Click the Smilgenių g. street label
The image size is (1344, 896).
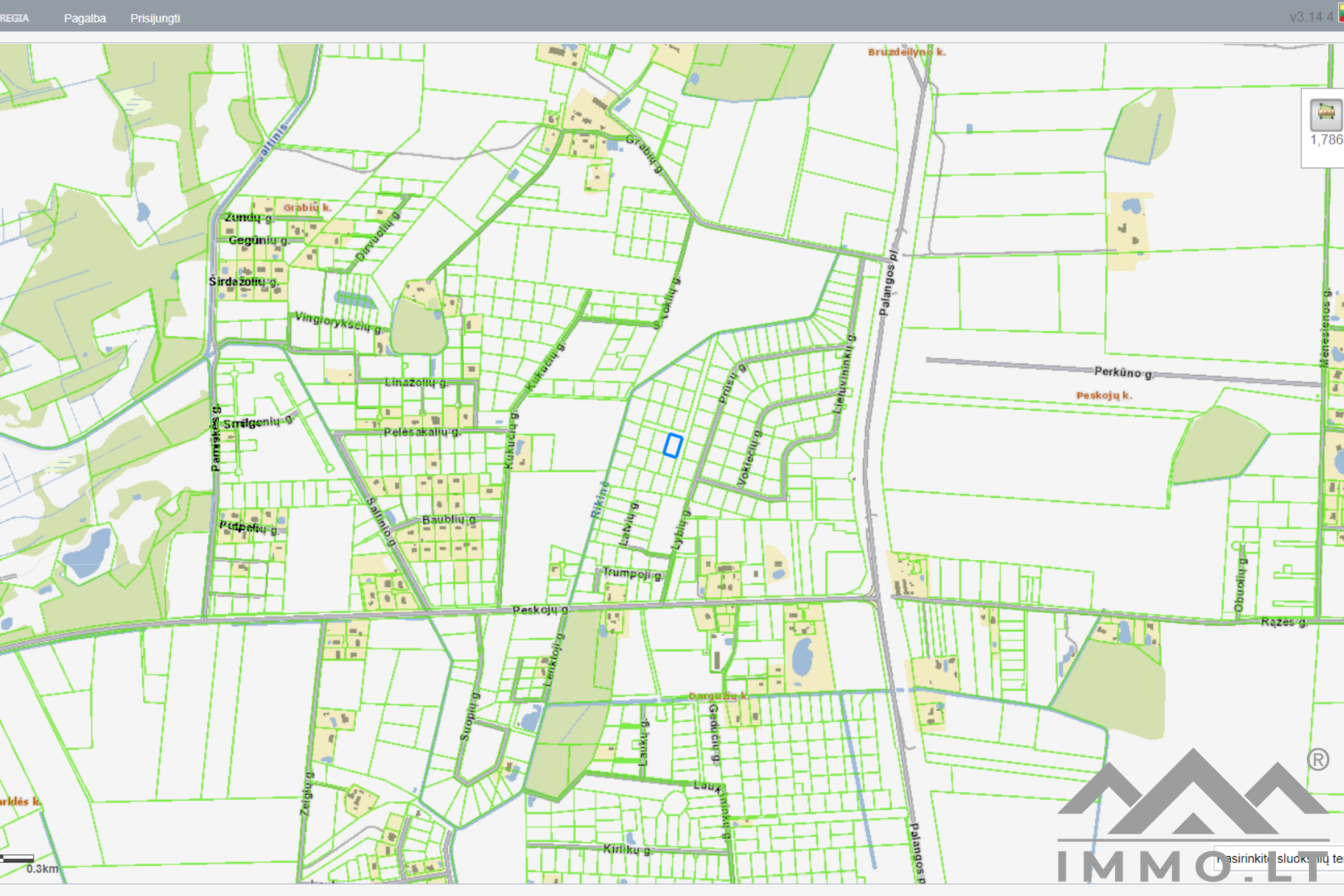tap(258, 421)
